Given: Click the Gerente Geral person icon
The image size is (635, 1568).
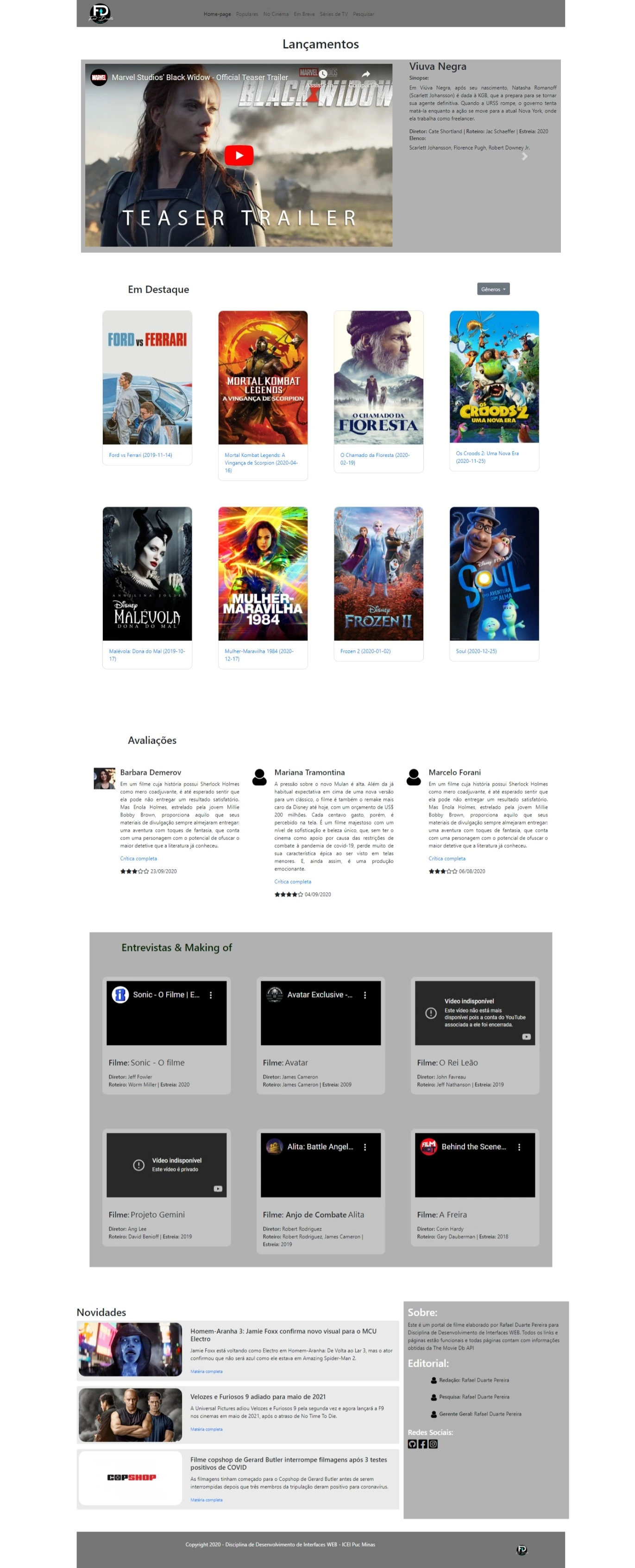Looking at the screenshot, I should click(x=433, y=1415).
